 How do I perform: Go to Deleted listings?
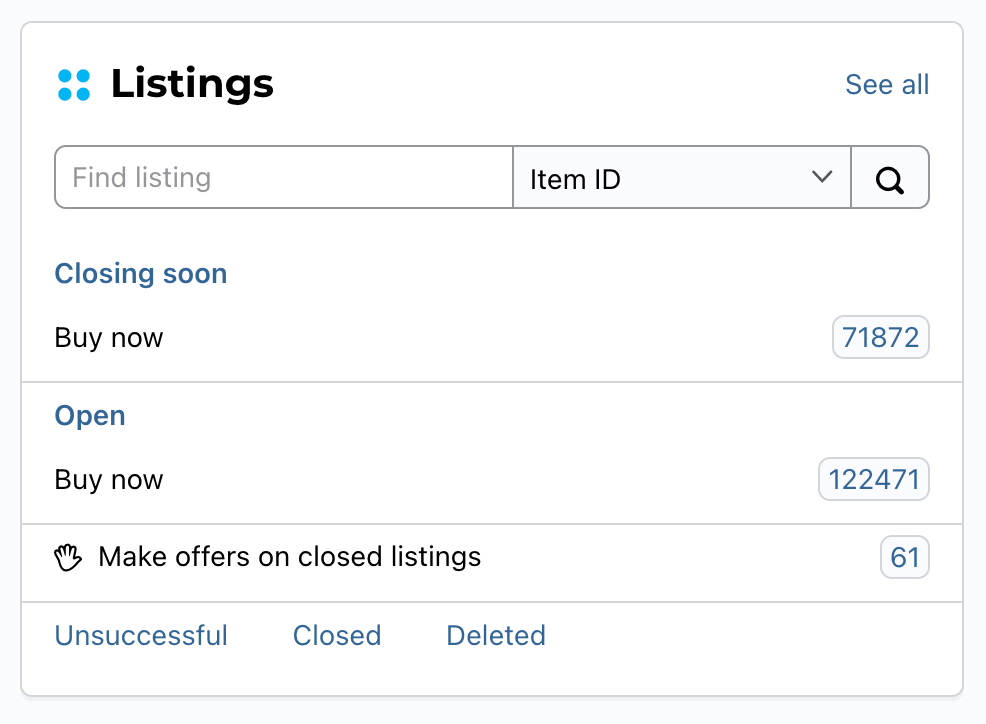click(496, 635)
